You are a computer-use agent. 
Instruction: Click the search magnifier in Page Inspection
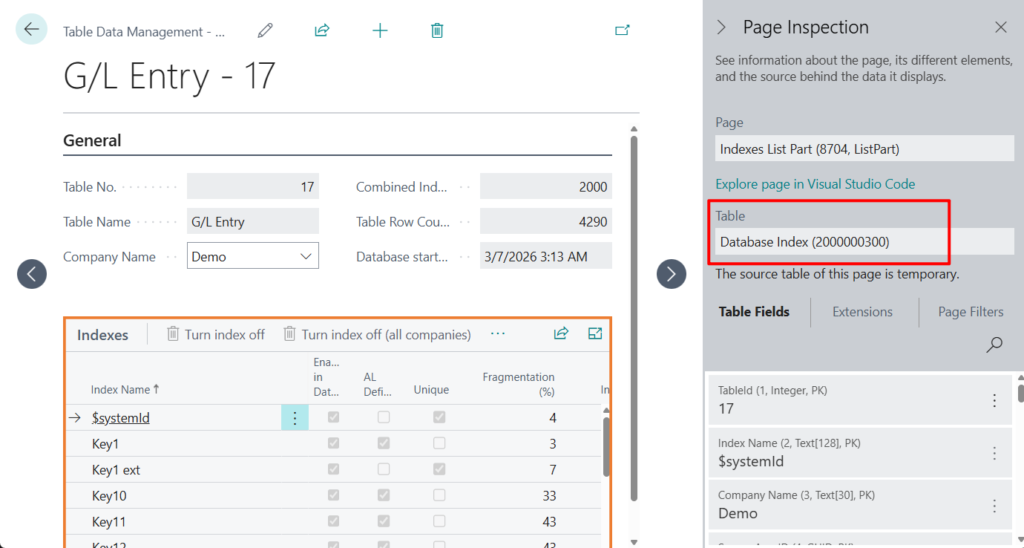[994, 345]
